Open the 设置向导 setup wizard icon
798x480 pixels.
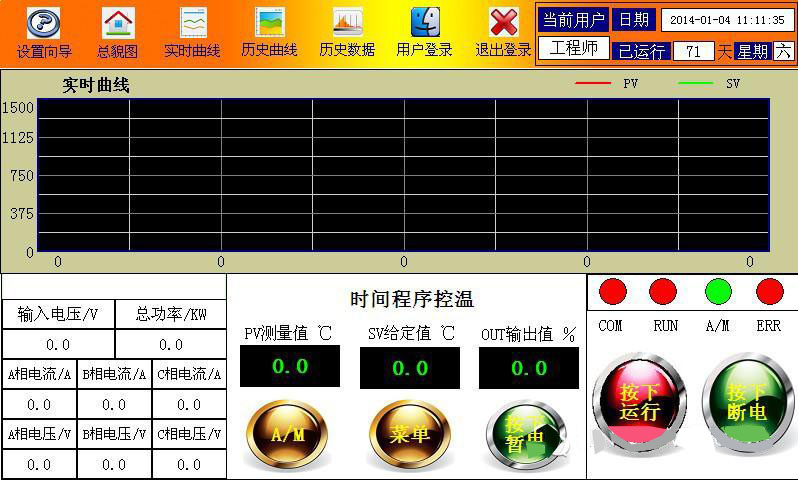(43, 23)
